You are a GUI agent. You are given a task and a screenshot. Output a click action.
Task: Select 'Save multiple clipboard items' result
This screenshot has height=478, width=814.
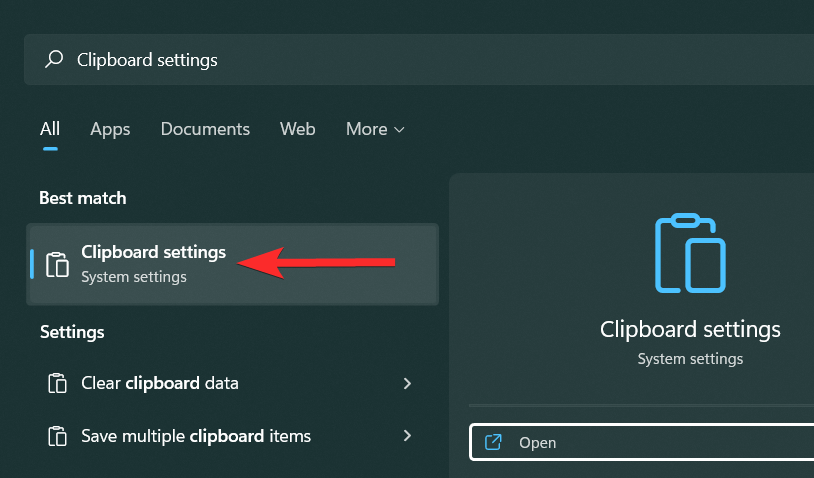(196, 436)
